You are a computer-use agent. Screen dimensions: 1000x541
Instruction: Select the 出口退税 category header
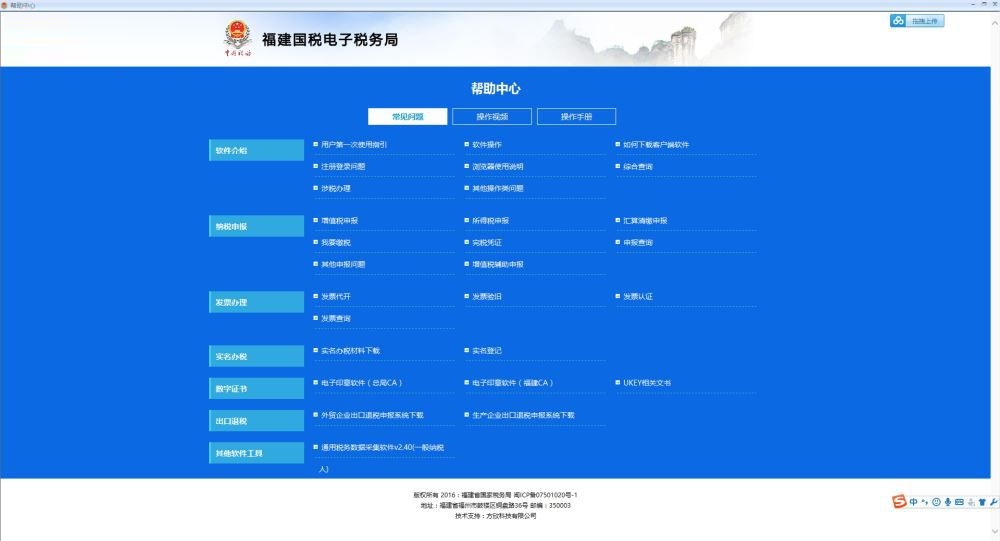256,421
